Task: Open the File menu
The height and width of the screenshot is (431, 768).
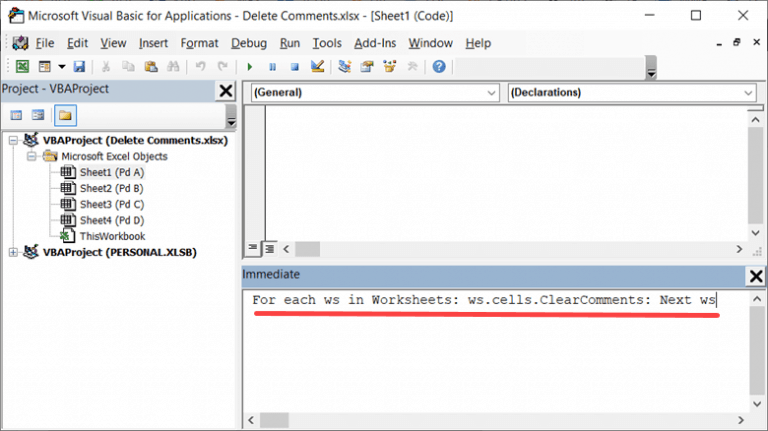Action: tap(45, 43)
